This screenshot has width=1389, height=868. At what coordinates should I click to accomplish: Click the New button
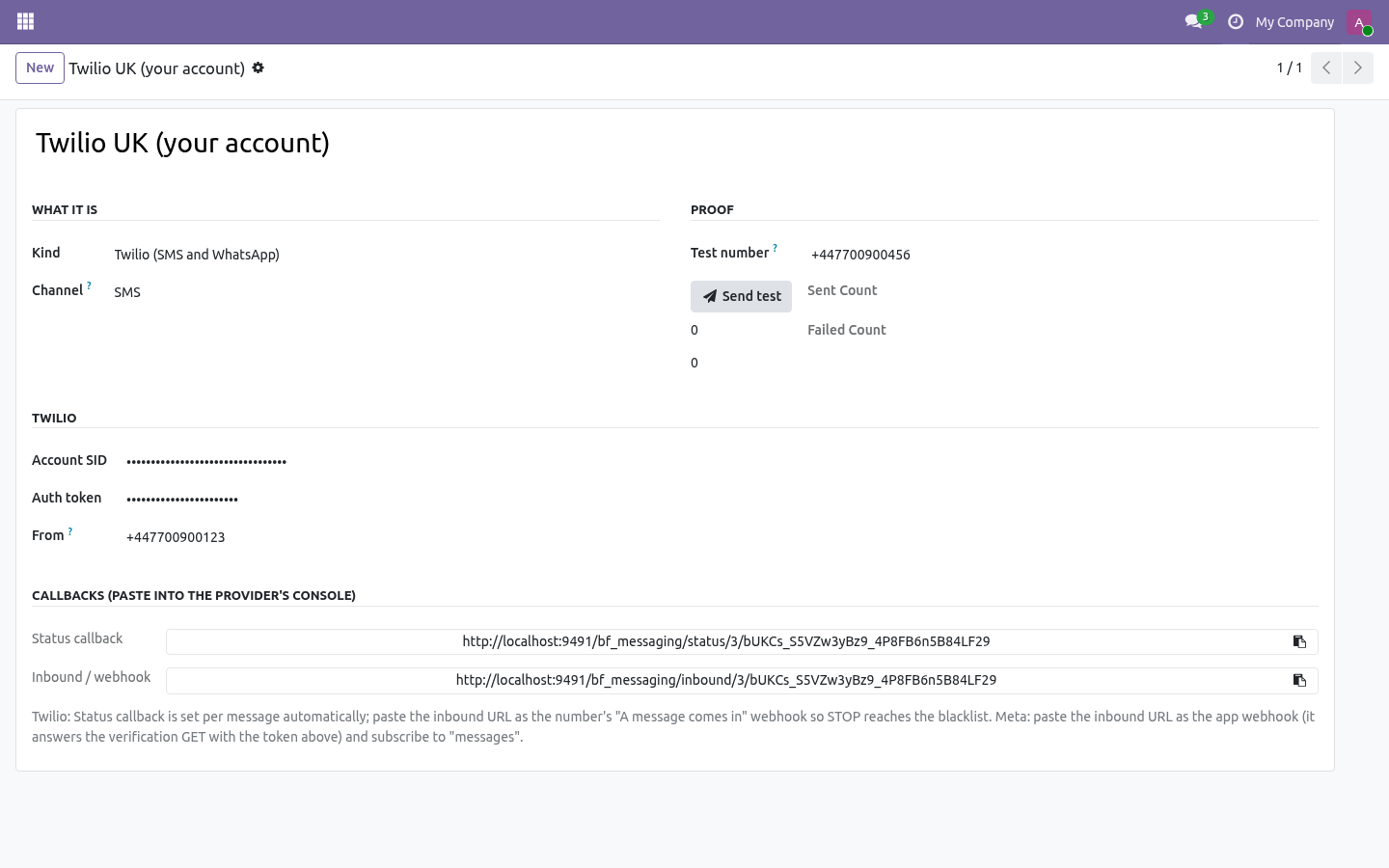[x=40, y=68]
